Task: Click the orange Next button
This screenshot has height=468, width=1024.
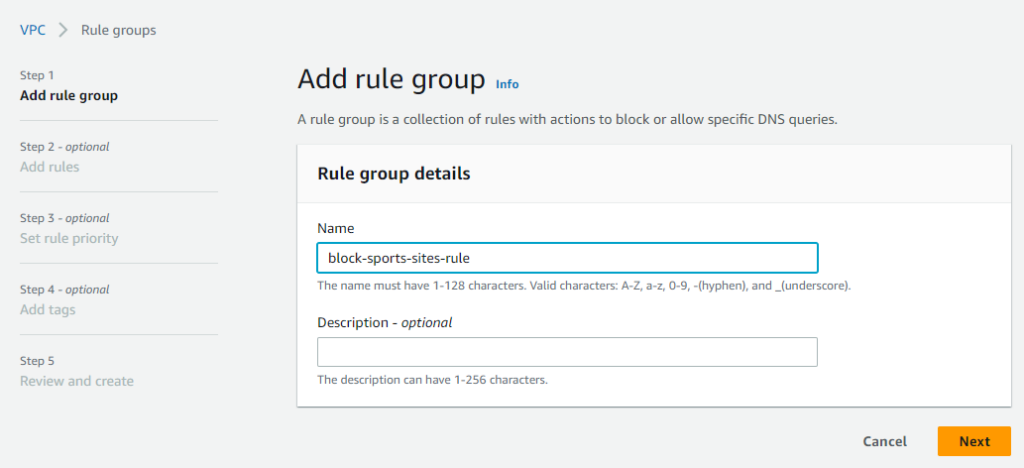Action: click(x=974, y=441)
